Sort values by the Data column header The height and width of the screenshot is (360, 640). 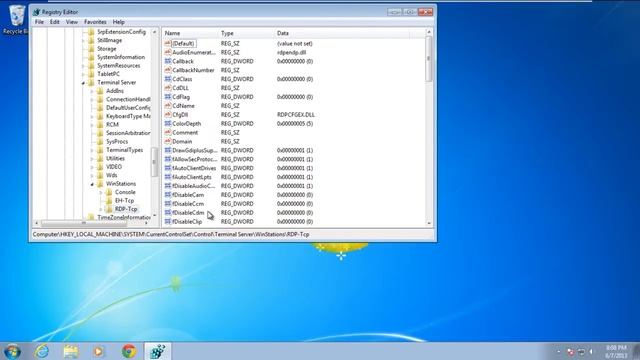(x=342, y=33)
